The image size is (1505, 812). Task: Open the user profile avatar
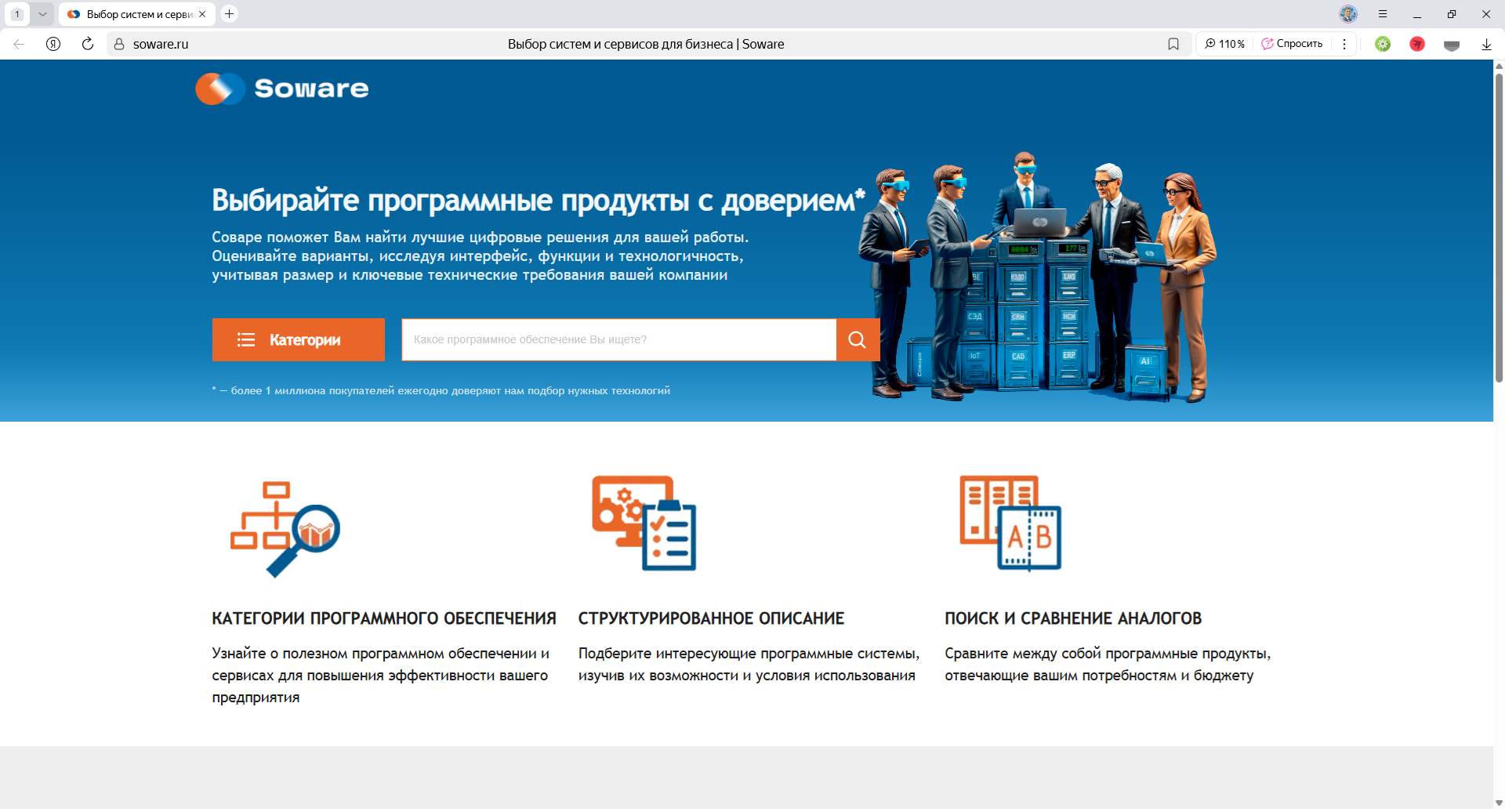(1347, 14)
